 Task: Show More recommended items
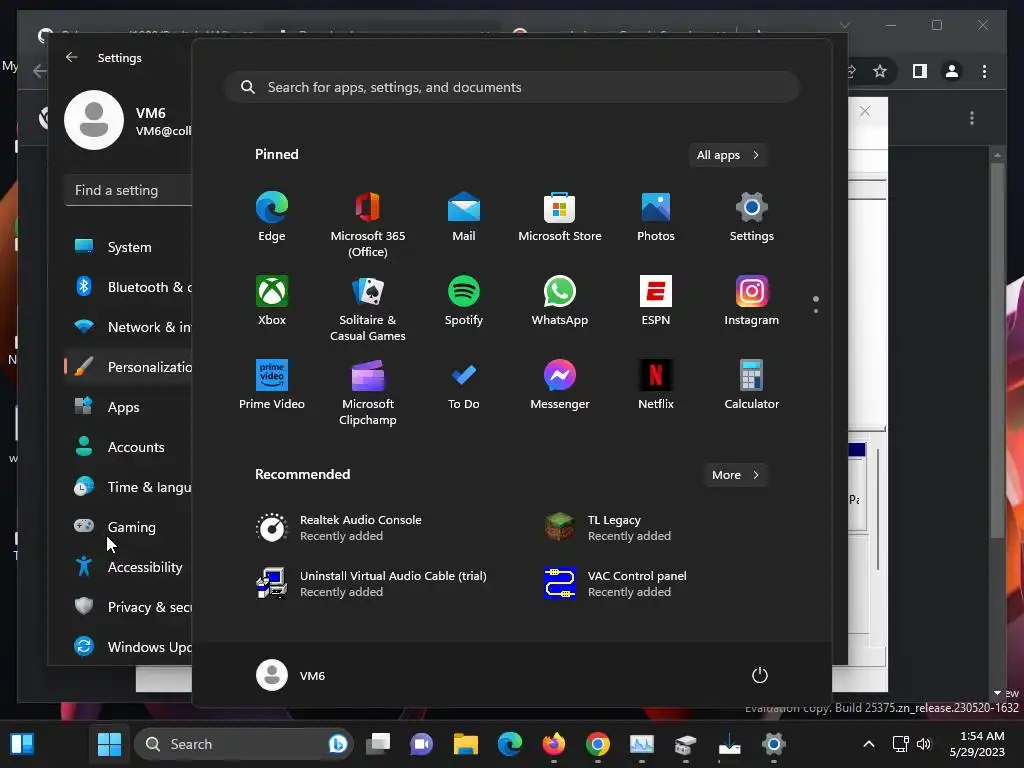735,475
